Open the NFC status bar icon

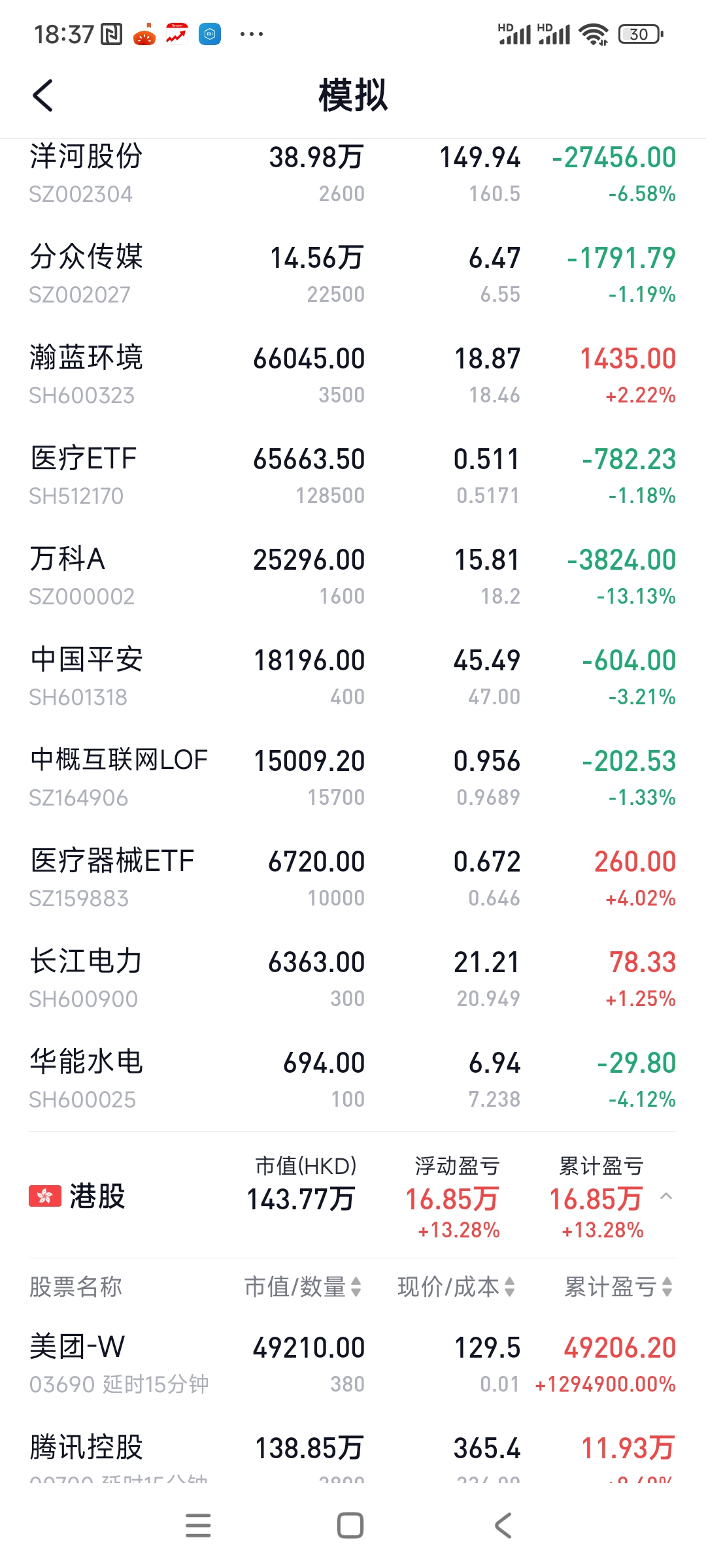(x=112, y=34)
